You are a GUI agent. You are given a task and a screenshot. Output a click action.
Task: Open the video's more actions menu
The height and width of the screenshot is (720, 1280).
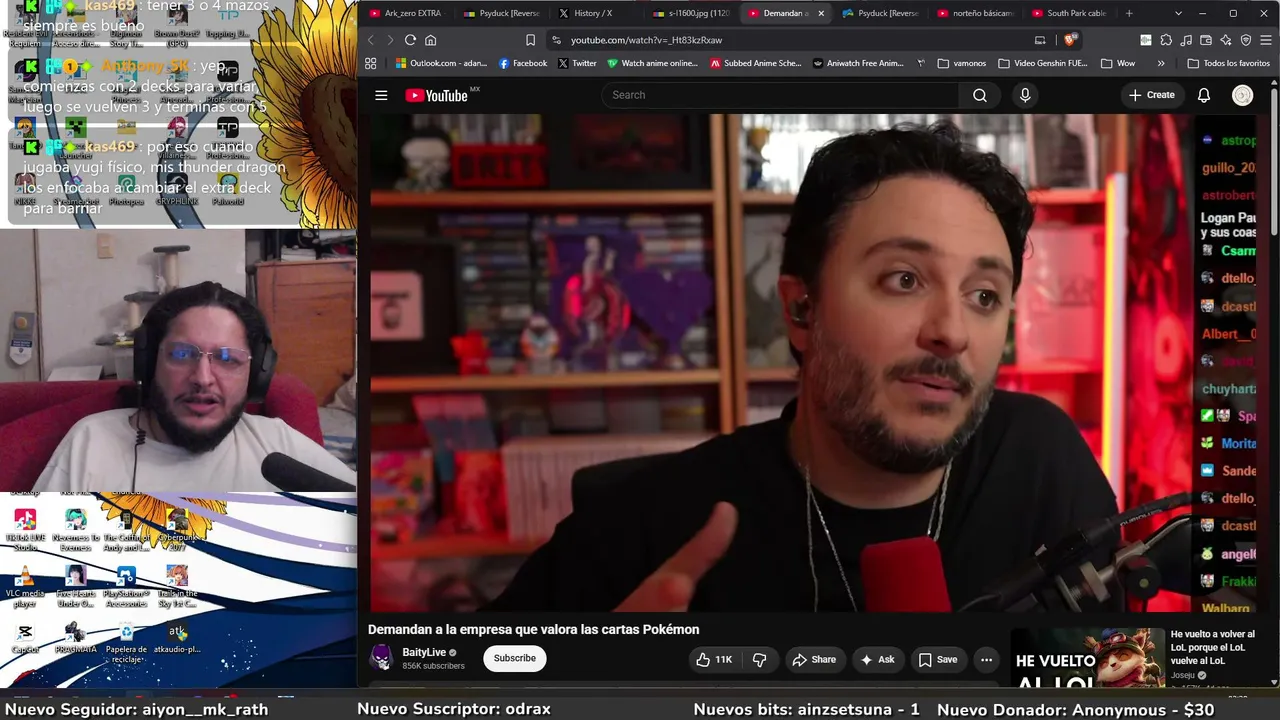click(986, 659)
